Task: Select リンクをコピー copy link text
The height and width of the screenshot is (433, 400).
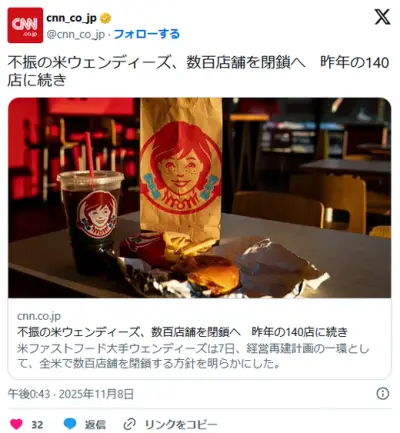Action: 181,424
